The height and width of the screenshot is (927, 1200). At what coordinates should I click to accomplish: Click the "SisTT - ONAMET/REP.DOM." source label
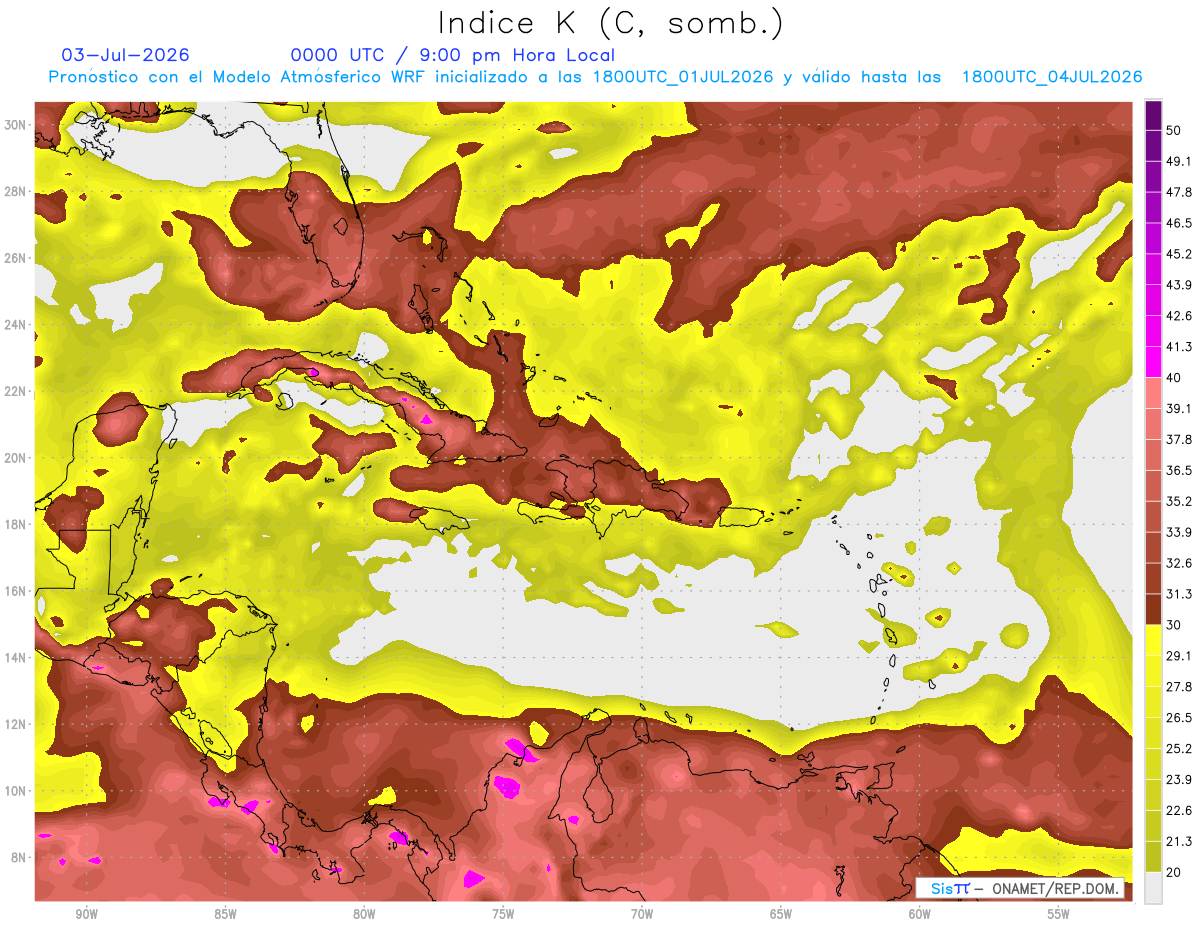pos(1019,888)
